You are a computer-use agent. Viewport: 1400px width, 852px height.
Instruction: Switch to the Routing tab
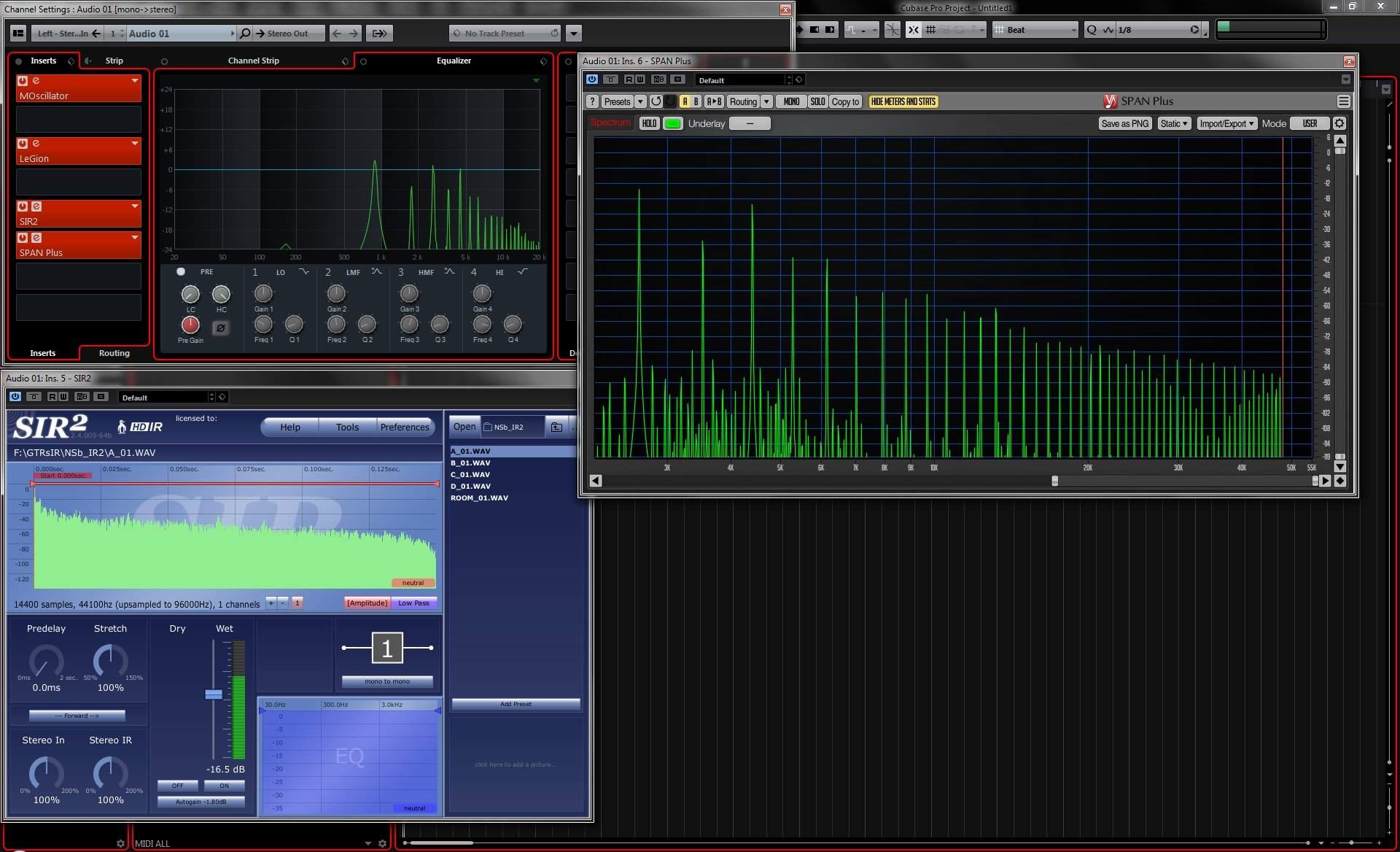pos(114,353)
